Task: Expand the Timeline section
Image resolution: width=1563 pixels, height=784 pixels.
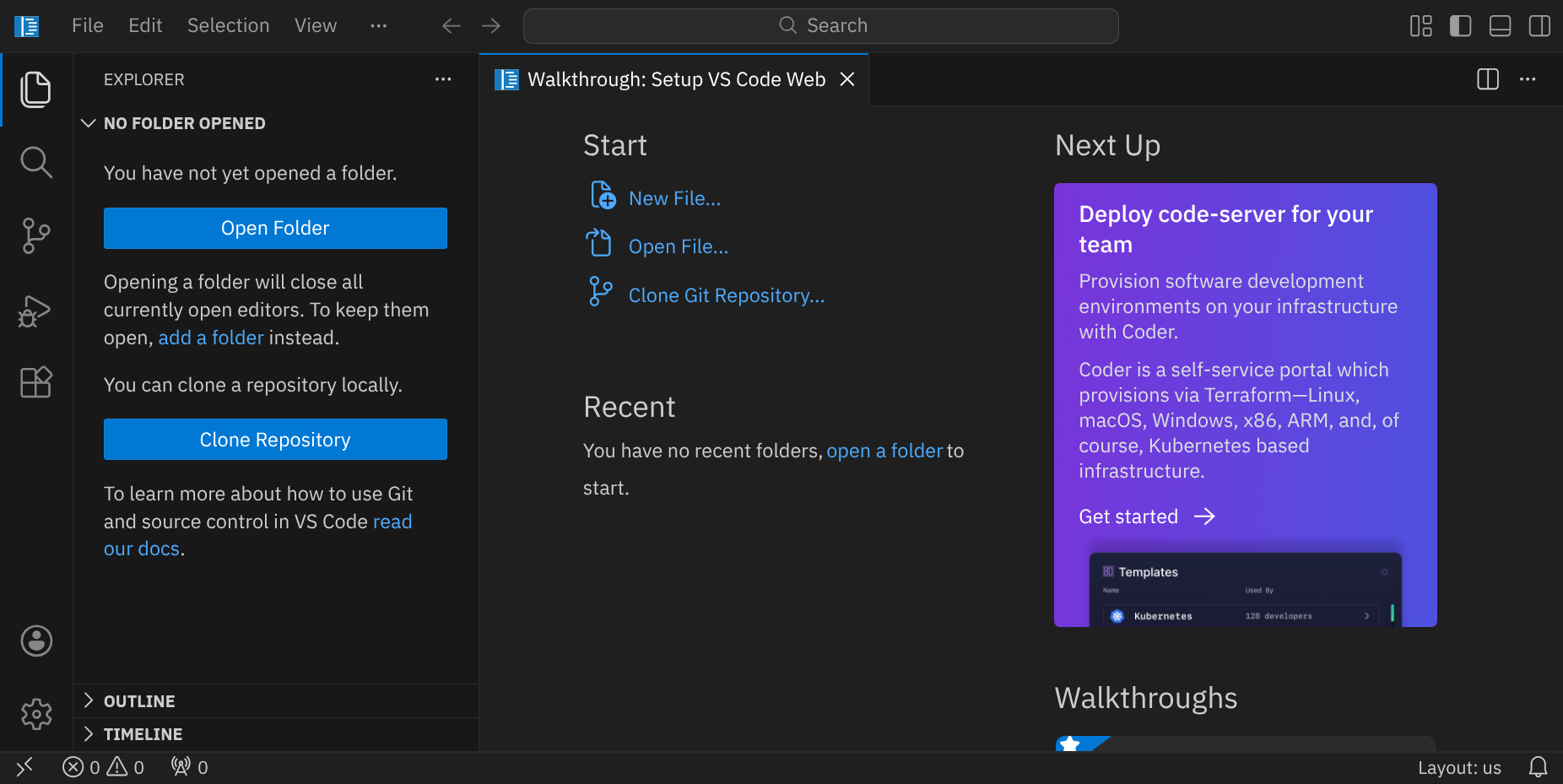Action: (143, 734)
